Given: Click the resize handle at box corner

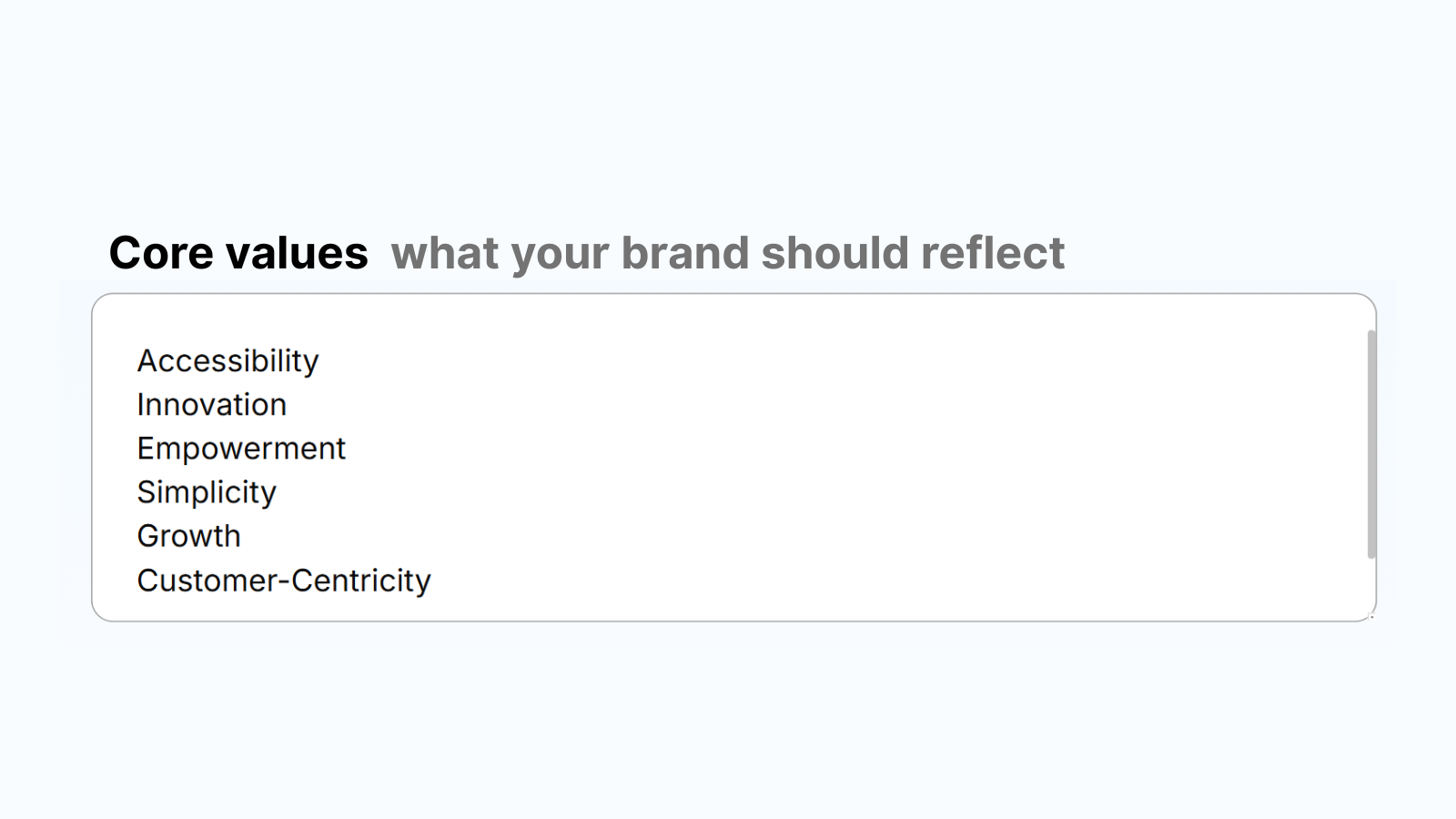Looking at the screenshot, I should tap(1370, 617).
